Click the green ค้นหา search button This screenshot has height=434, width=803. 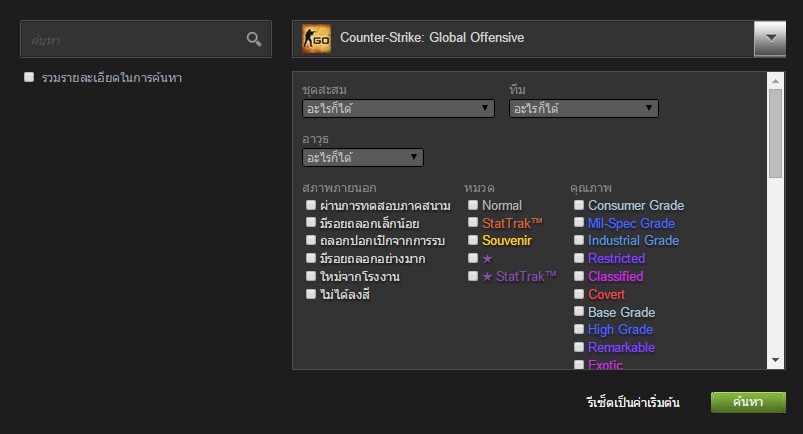click(x=748, y=402)
